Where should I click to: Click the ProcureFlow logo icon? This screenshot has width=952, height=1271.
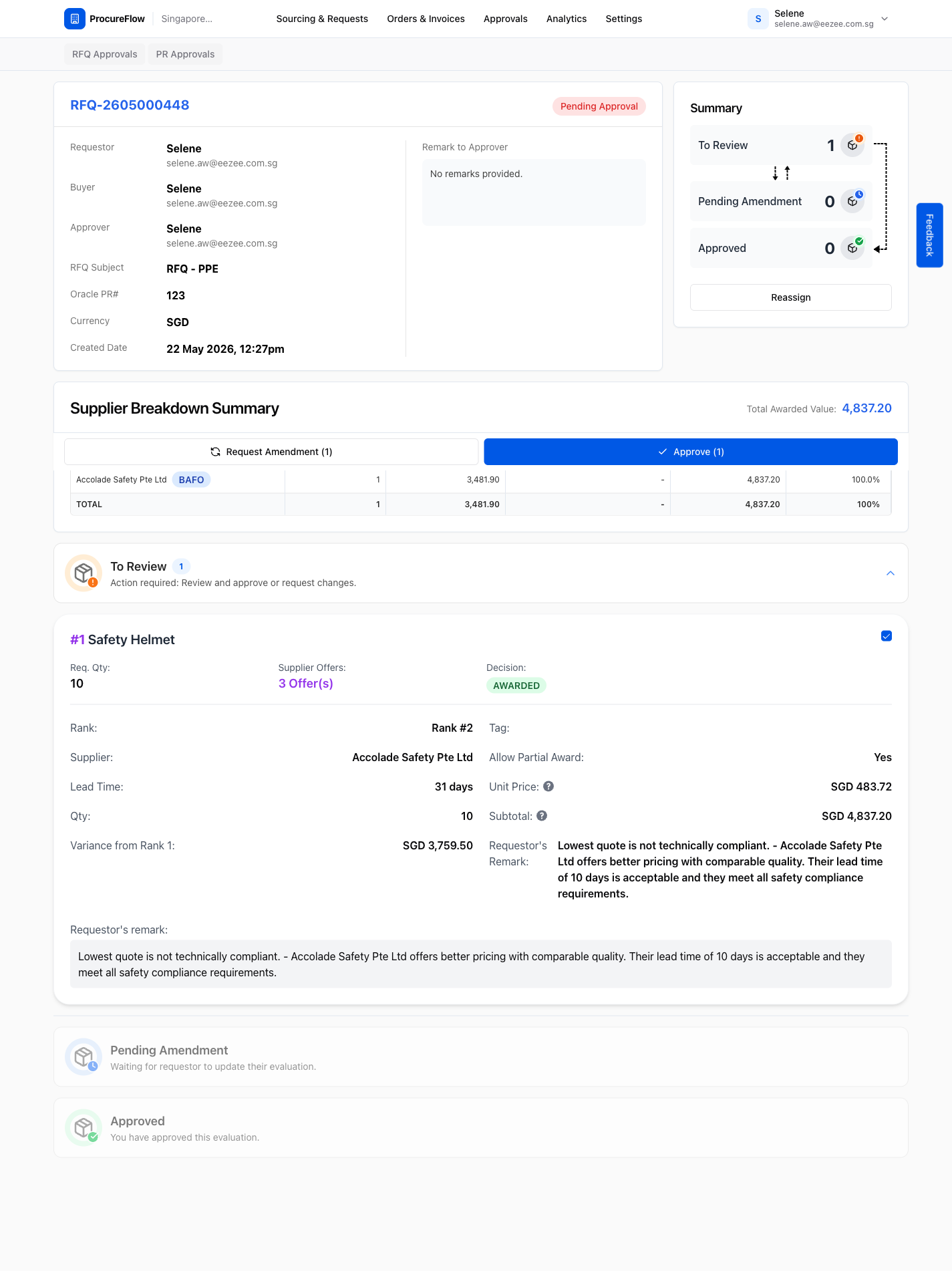[x=75, y=19]
